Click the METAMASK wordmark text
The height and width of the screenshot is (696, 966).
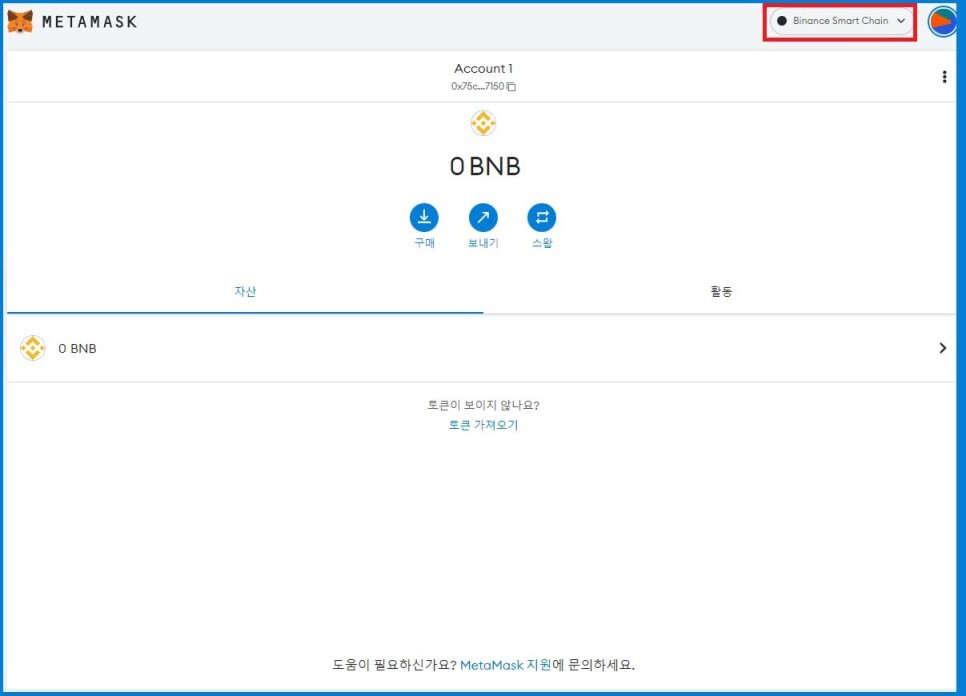pos(89,22)
